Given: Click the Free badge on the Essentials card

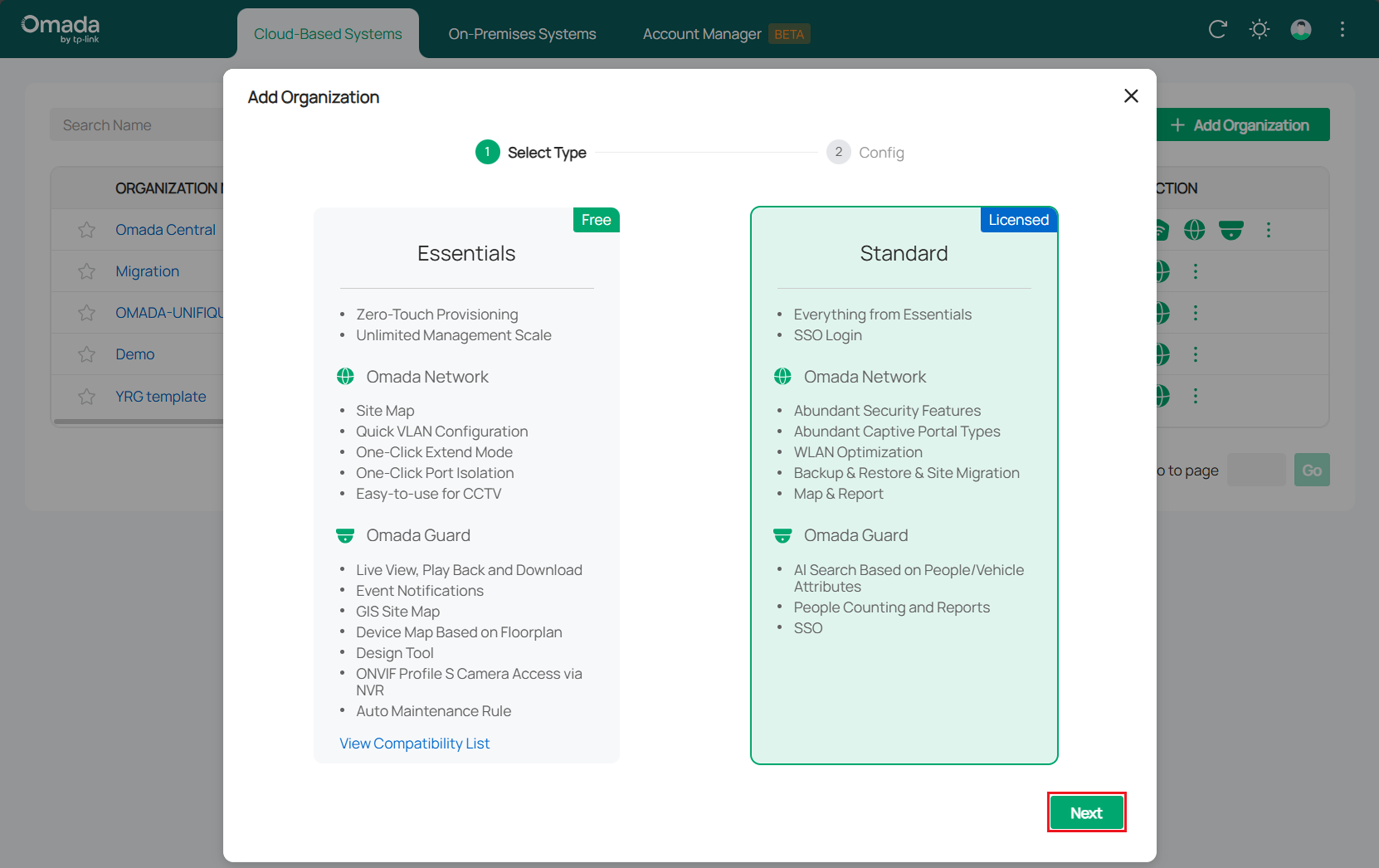Looking at the screenshot, I should (x=596, y=220).
